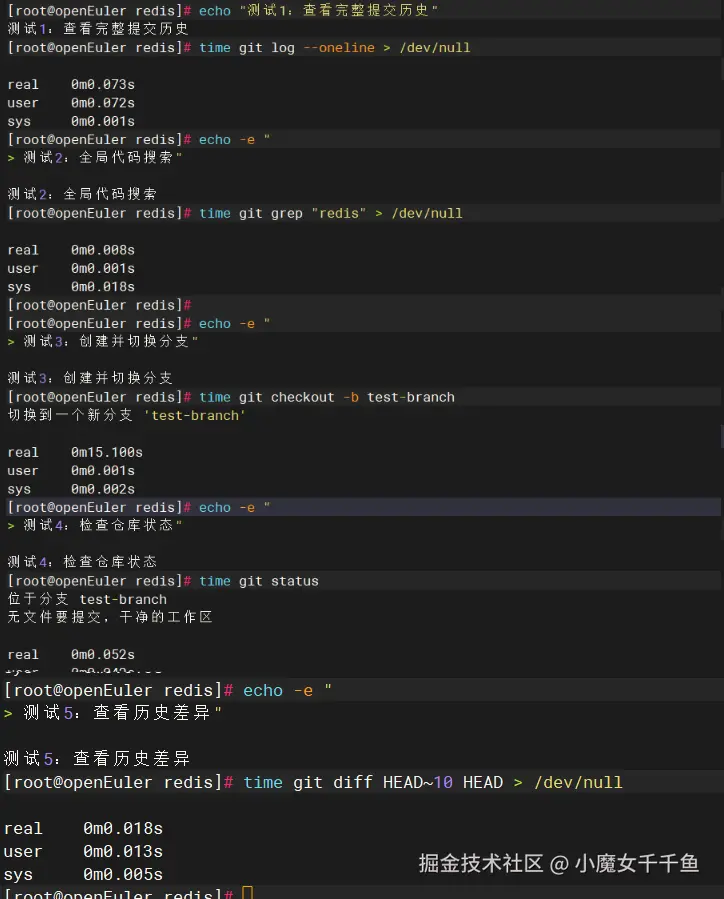Click continuation line '> 测试3：创建并切换分支"'
The height and width of the screenshot is (899, 724).
(x=103, y=341)
